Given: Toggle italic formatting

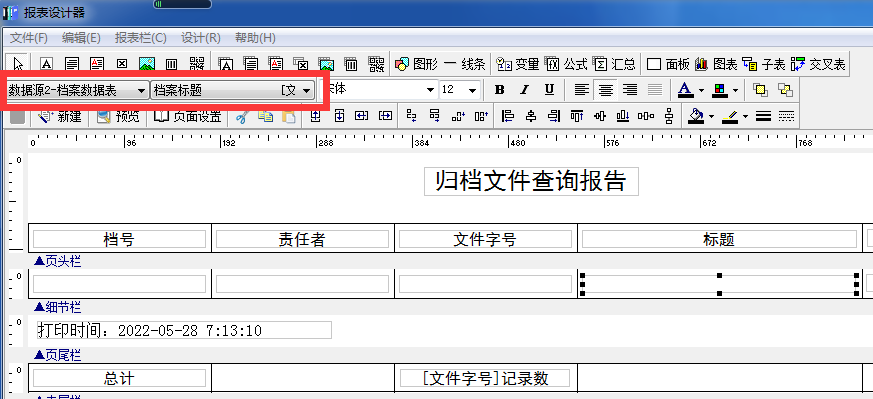Looking at the screenshot, I should coord(524,90).
